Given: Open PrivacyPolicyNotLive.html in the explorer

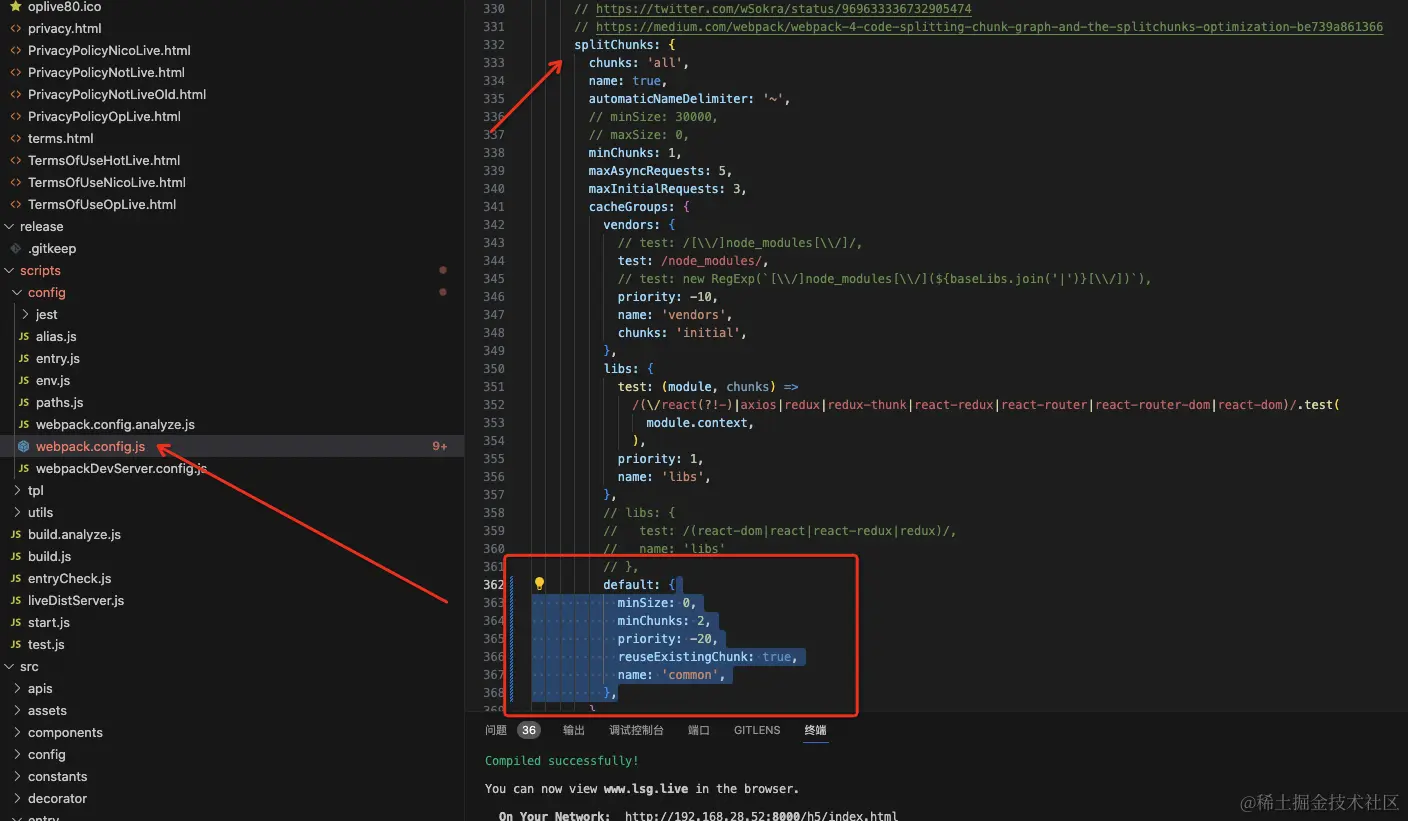Looking at the screenshot, I should (x=106, y=72).
